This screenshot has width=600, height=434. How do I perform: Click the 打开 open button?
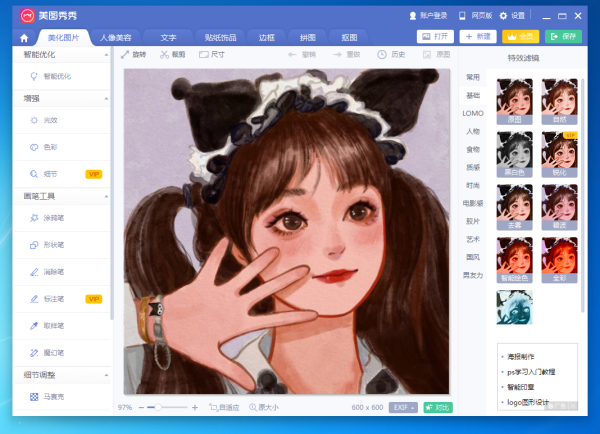pyautogui.click(x=435, y=36)
